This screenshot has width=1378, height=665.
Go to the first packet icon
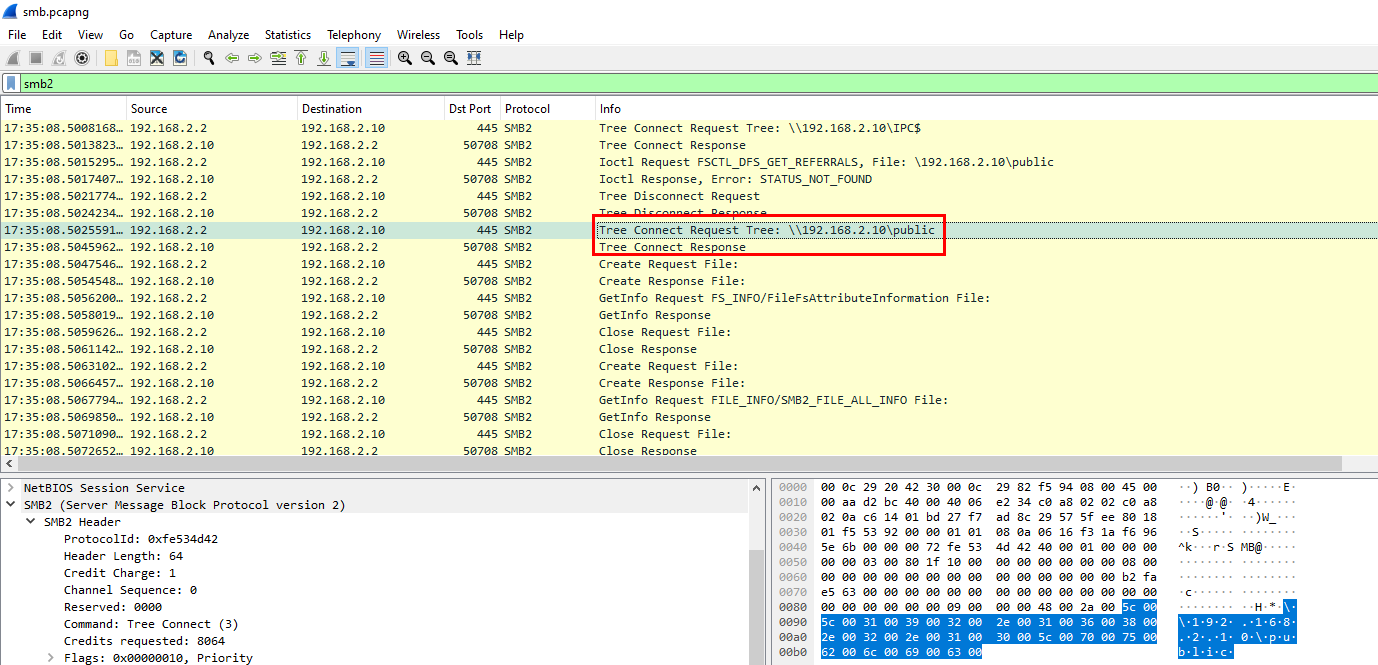(x=300, y=58)
